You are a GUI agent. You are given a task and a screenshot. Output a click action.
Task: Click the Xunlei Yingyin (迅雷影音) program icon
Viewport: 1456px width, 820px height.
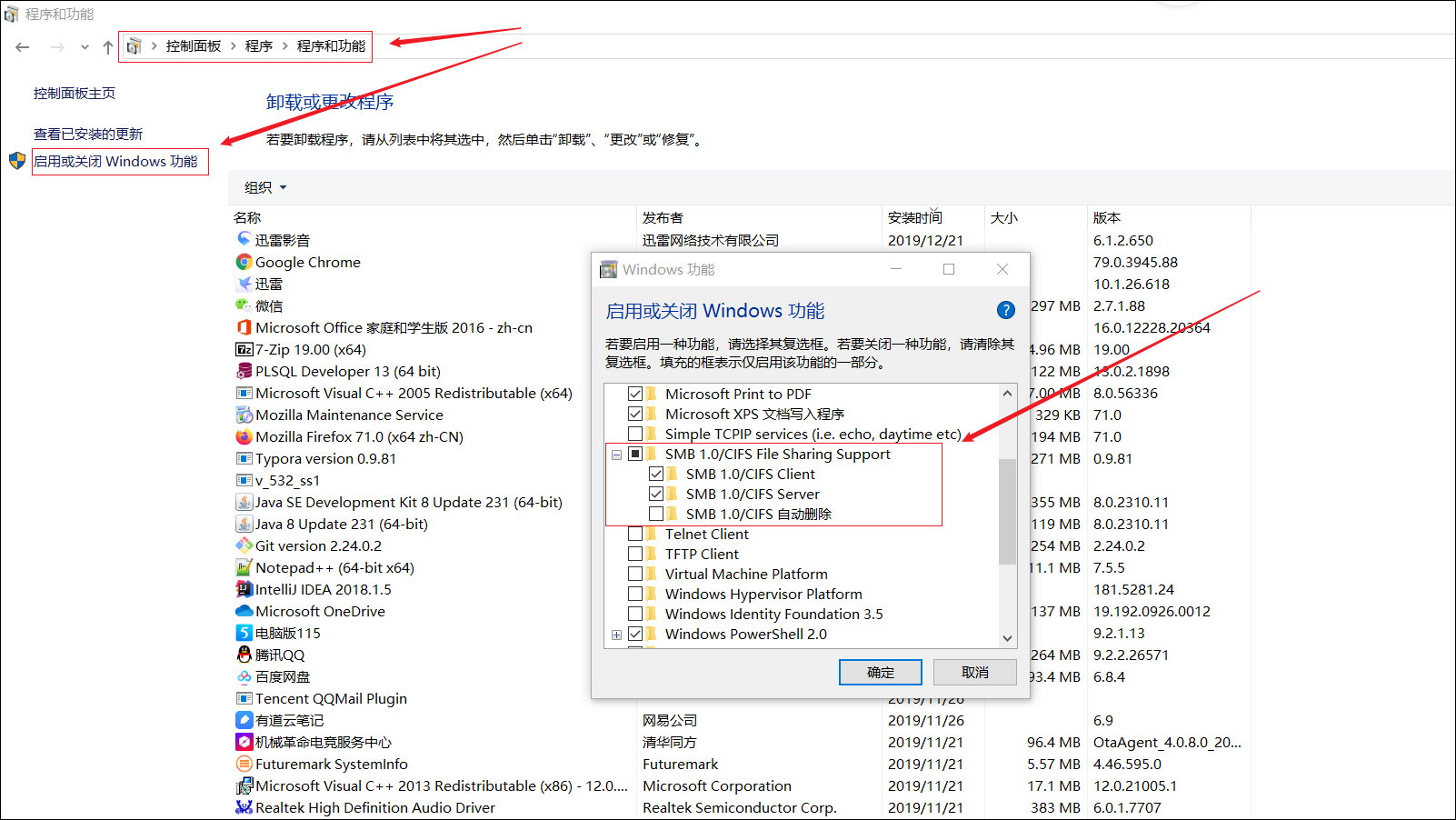pos(244,239)
